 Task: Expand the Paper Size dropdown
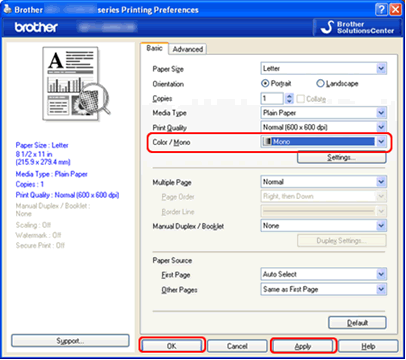pos(323,68)
